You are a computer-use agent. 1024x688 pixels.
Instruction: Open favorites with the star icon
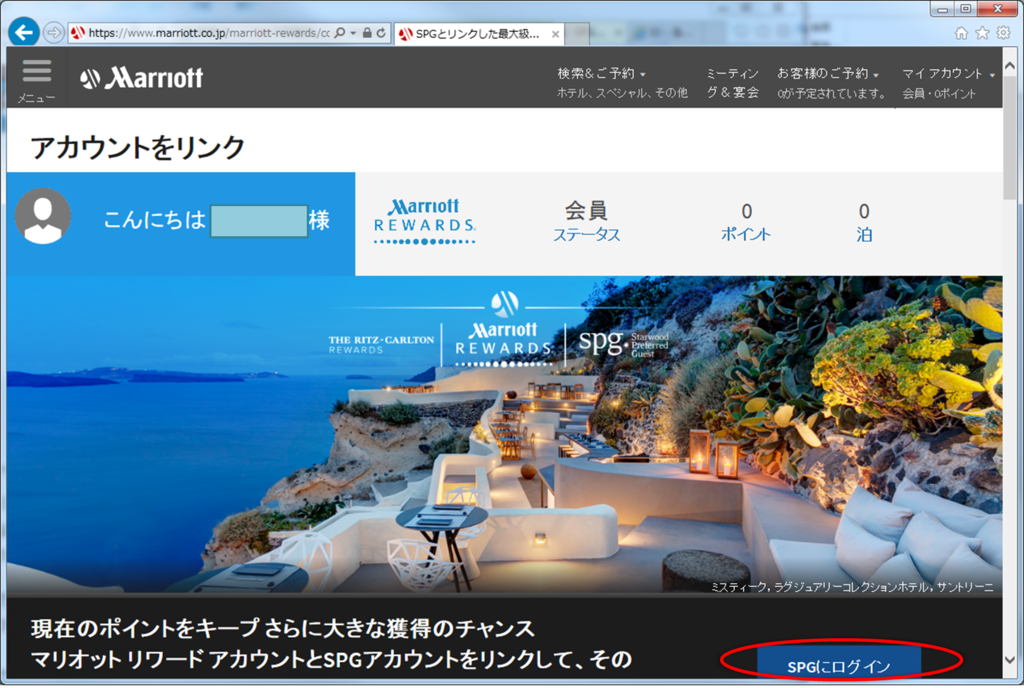[982, 33]
